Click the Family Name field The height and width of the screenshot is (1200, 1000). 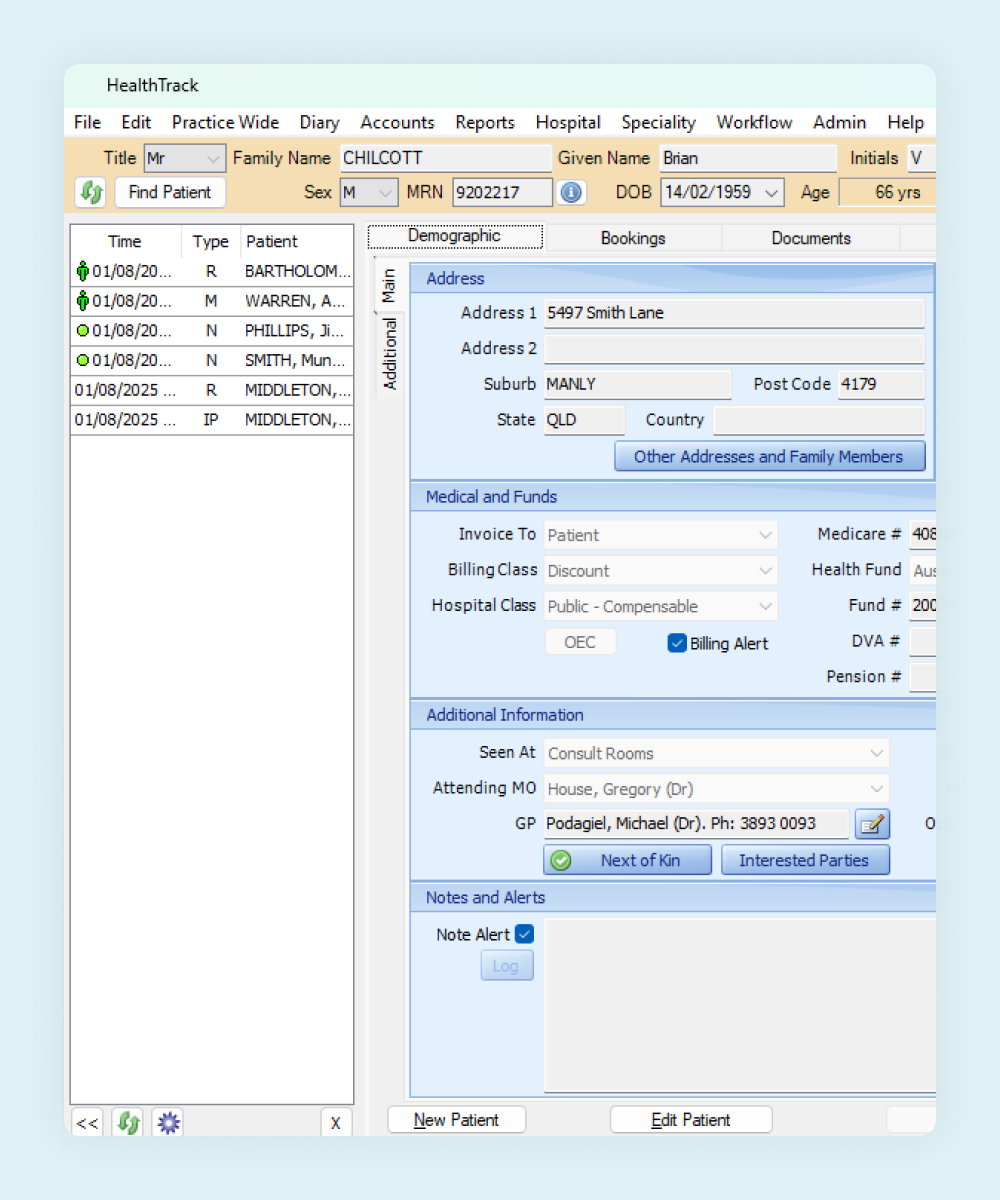(x=445, y=158)
